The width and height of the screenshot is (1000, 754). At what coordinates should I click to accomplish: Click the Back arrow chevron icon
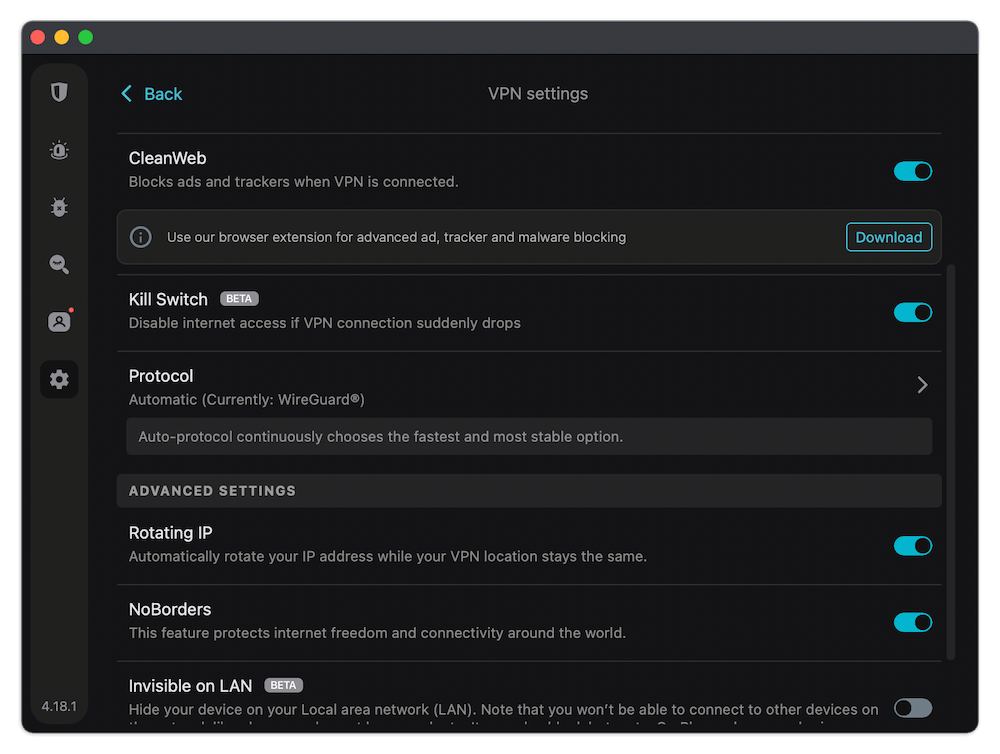pyautogui.click(x=127, y=94)
